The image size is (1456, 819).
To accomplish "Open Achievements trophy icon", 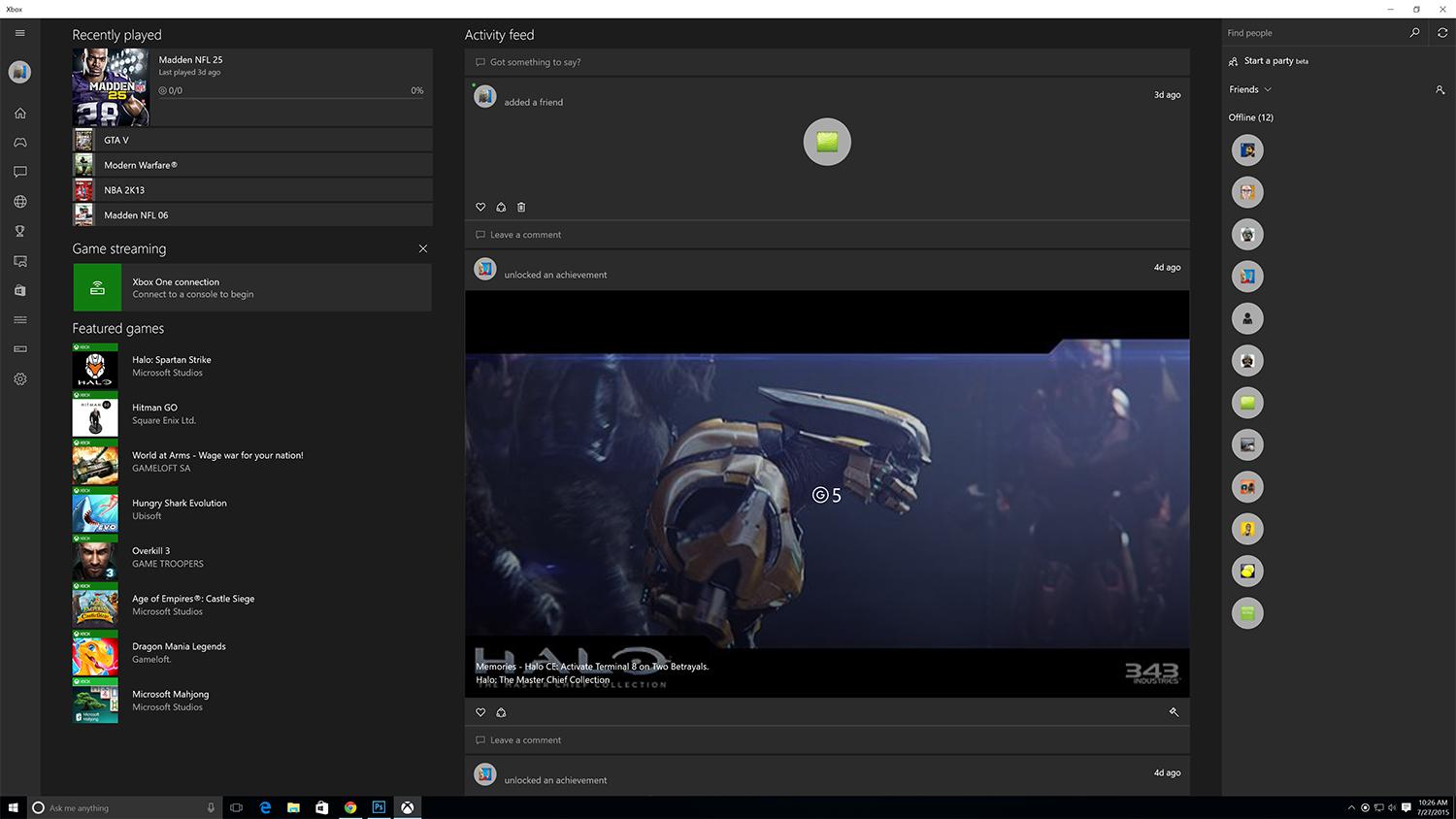I will (19, 231).
